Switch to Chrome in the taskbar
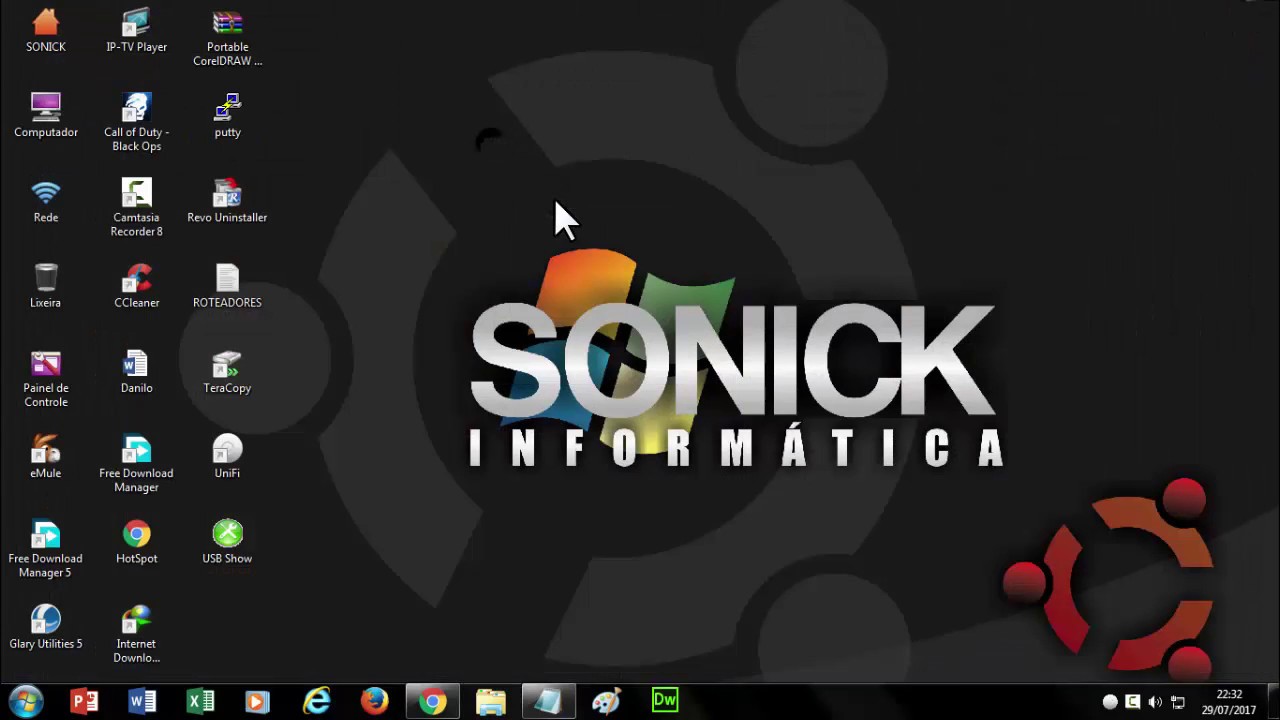1280x720 pixels. point(432,701)
